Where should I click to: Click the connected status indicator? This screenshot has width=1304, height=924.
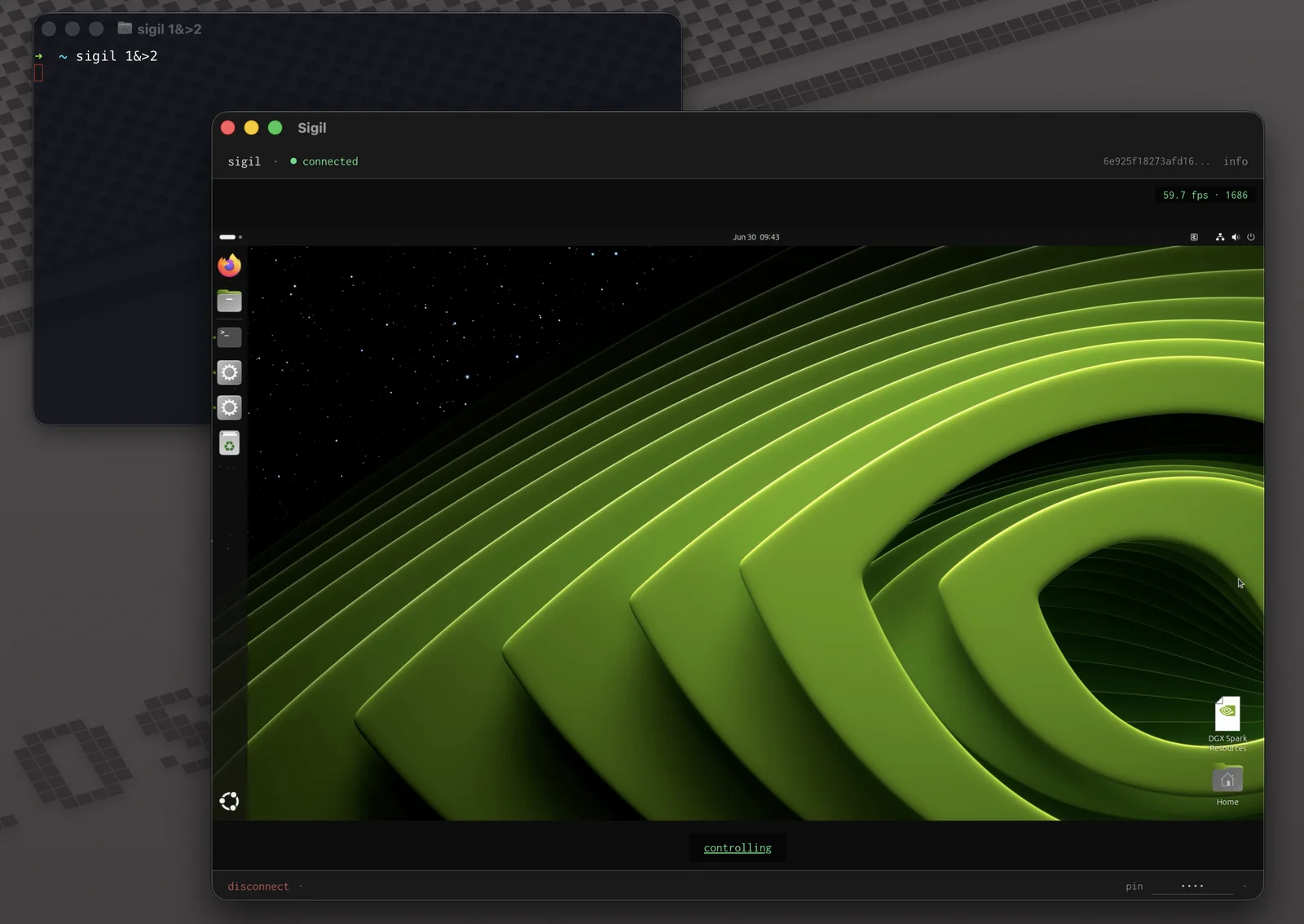click(x=324, y=161)
